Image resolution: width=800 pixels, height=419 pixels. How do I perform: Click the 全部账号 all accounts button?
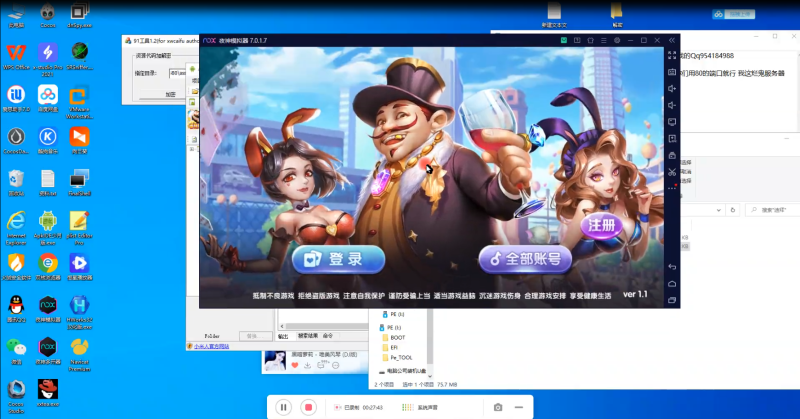point(525,259)
